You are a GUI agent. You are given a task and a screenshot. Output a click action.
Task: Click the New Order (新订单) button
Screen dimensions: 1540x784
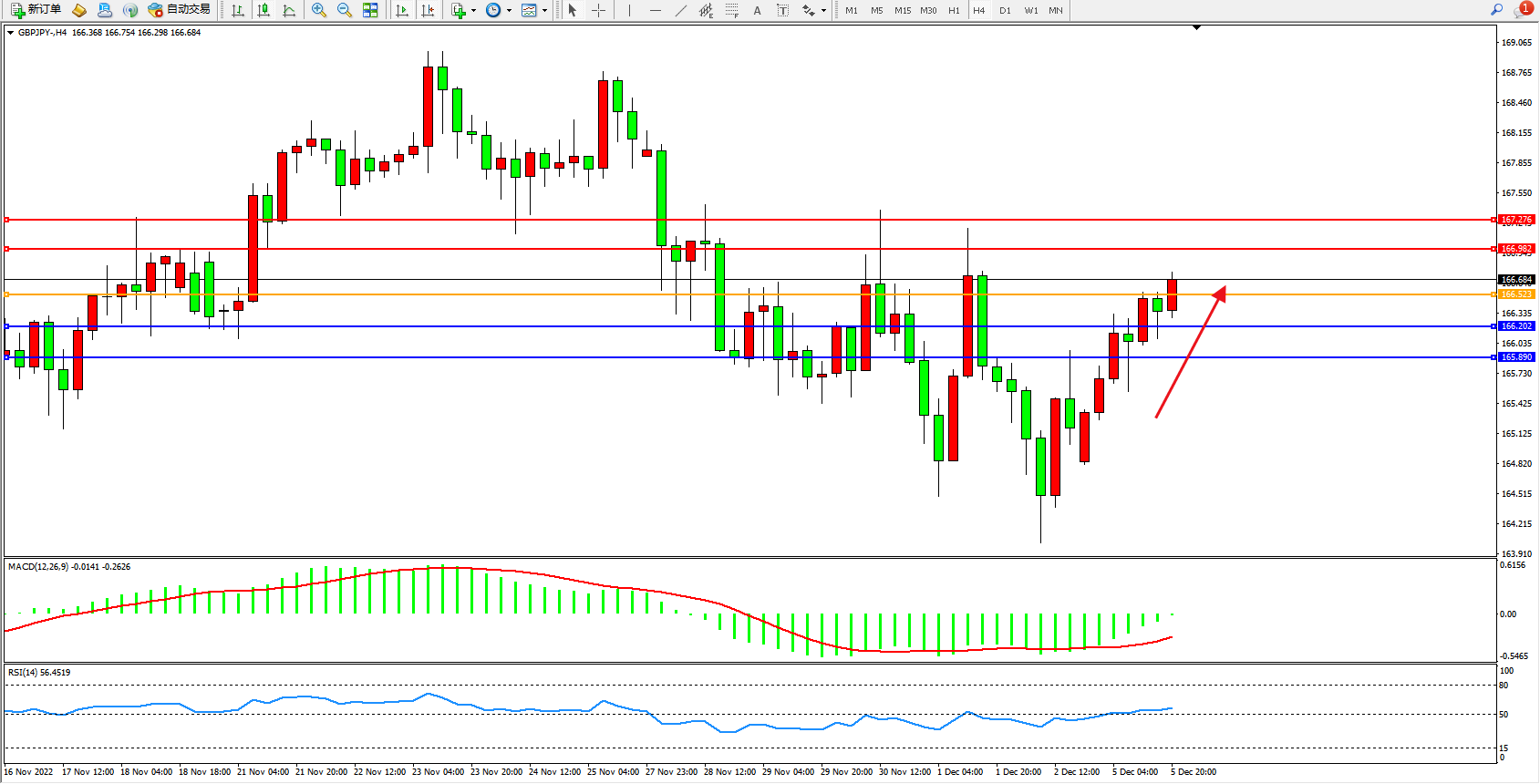36,10
